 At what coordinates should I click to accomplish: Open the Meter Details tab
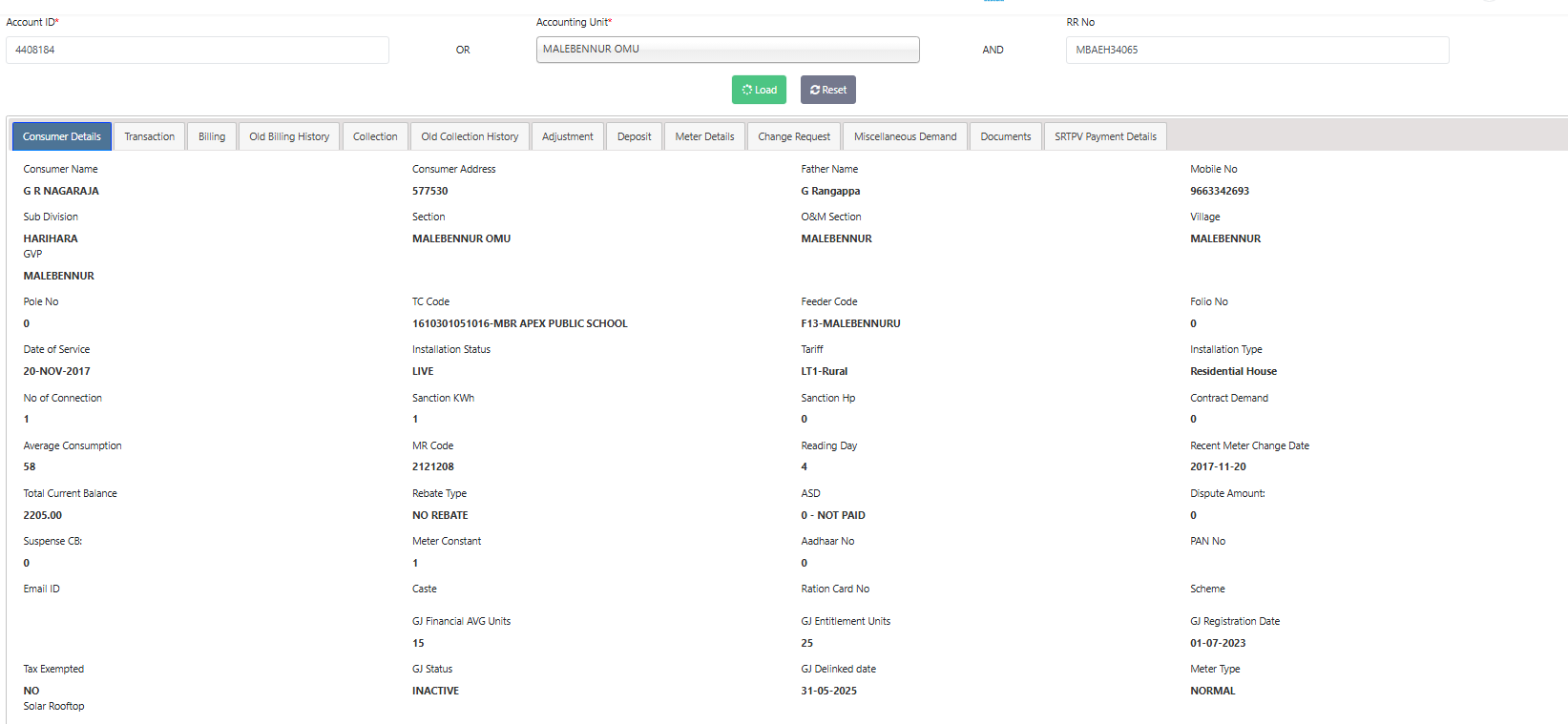pyautogui.click(x=704, y=136)
